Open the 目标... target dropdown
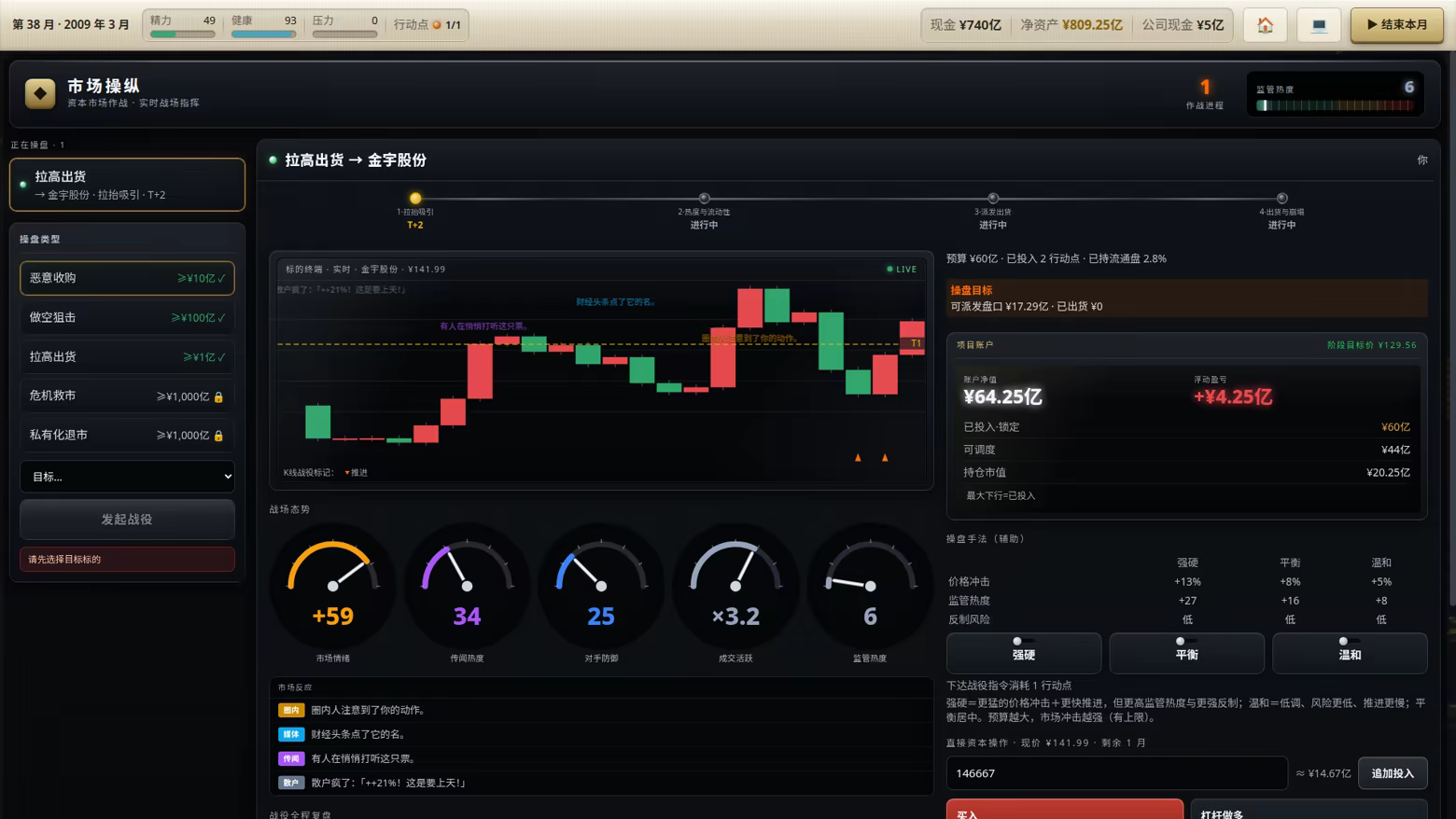 pyautogui.click(x=127, y=477)
